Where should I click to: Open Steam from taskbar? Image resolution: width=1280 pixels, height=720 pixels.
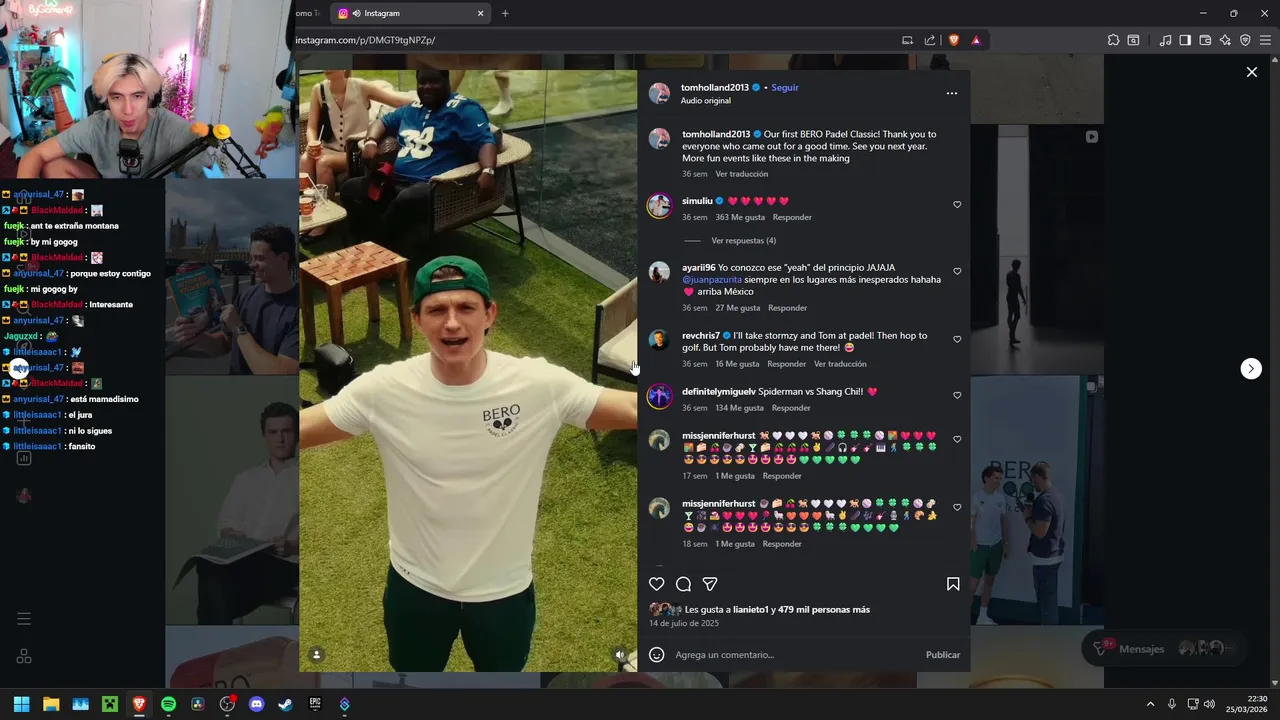click(x=286, y=704)
